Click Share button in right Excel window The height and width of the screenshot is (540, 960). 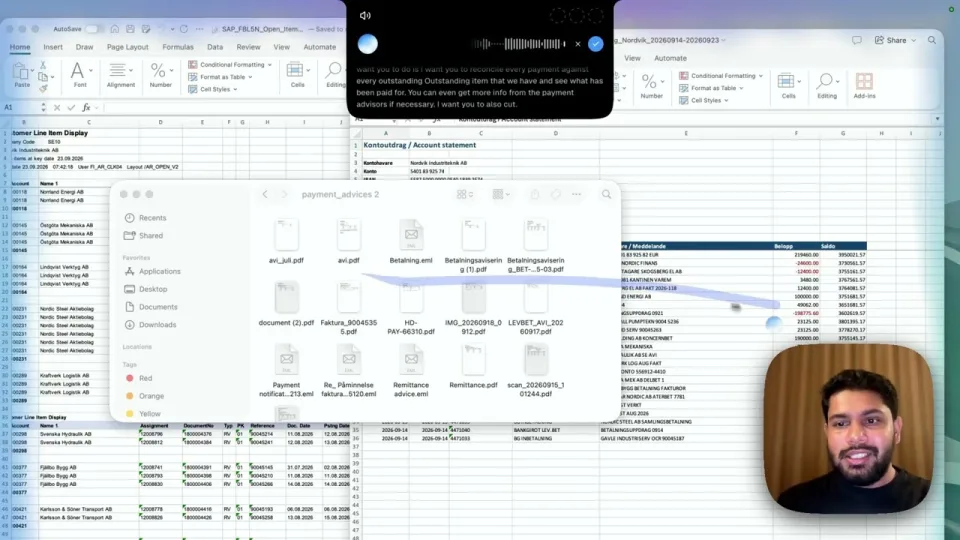click(895, 40)
